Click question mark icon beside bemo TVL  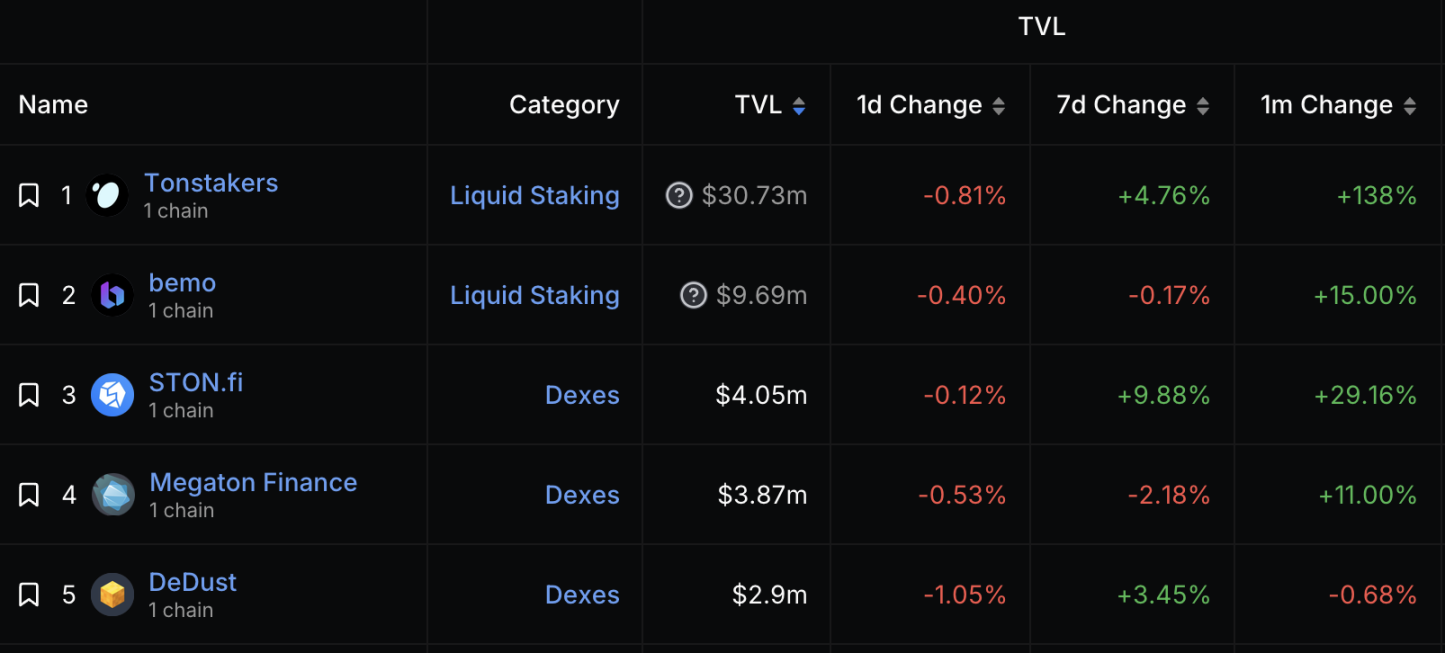(x=693, y=295)
